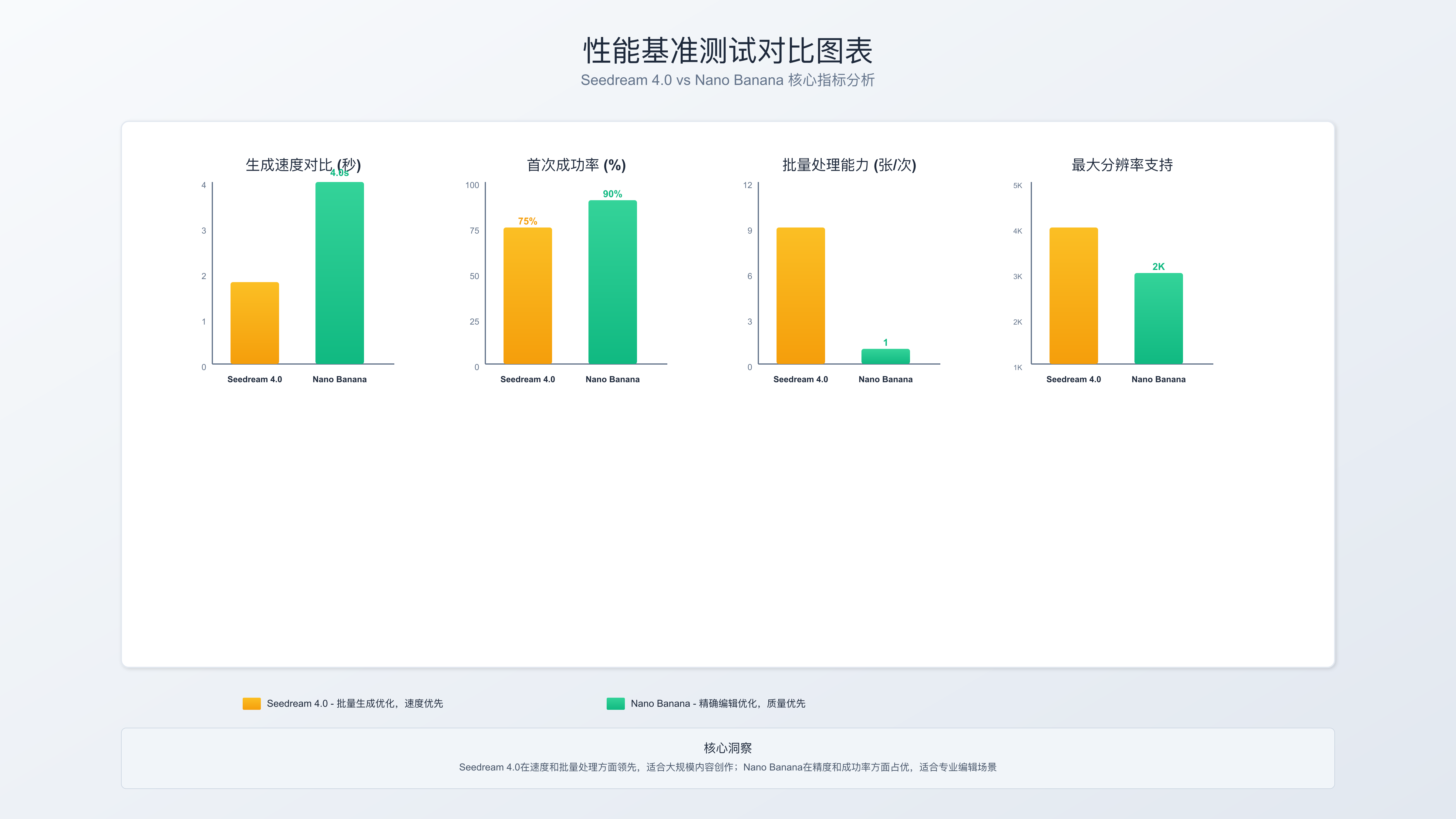This screenshot has width=1456, height=819.
Task: Click y-axis tick 4 in speed chart
Action: (x=204, y=185)
